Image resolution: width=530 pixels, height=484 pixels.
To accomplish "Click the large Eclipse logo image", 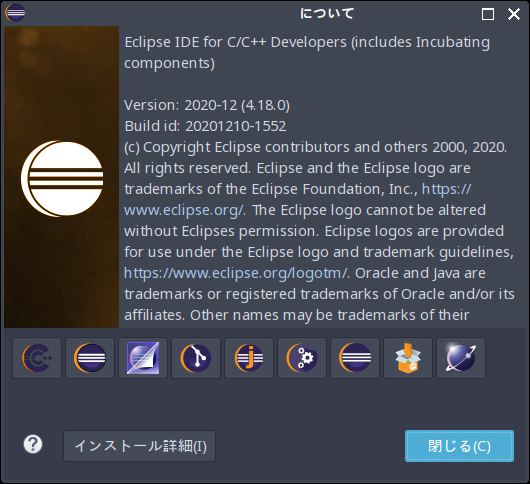I will pos(62,177).
